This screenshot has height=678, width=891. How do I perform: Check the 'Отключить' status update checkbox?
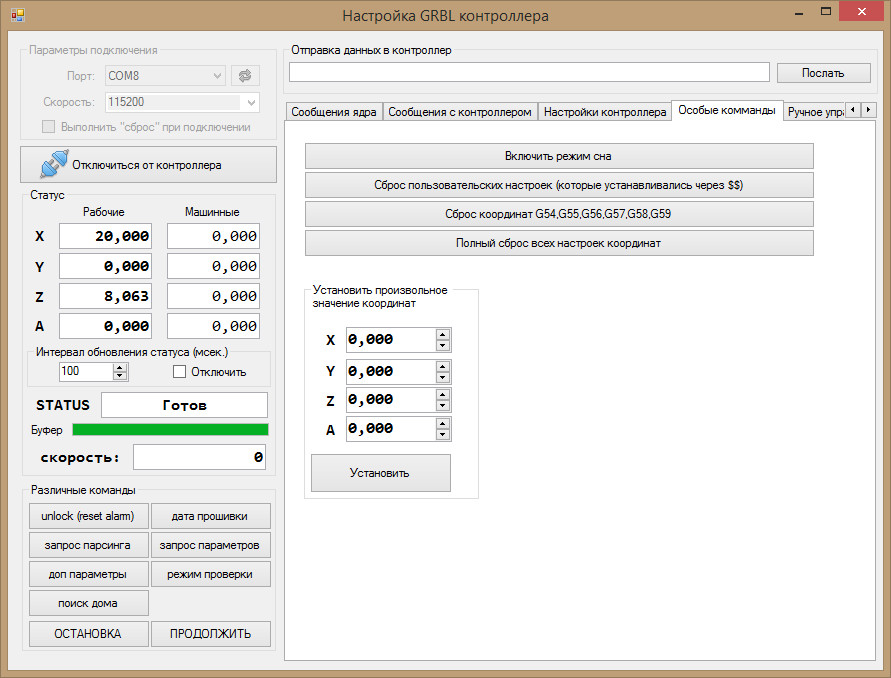click(179, 372)
